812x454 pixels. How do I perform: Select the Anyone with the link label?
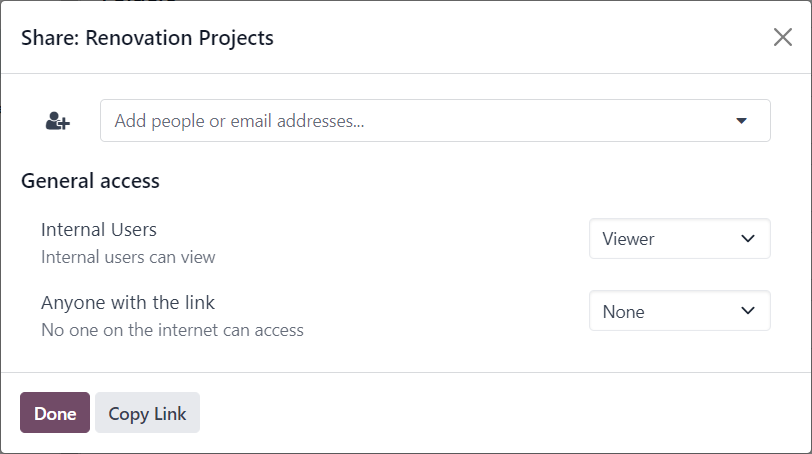(x=127, y=302)
